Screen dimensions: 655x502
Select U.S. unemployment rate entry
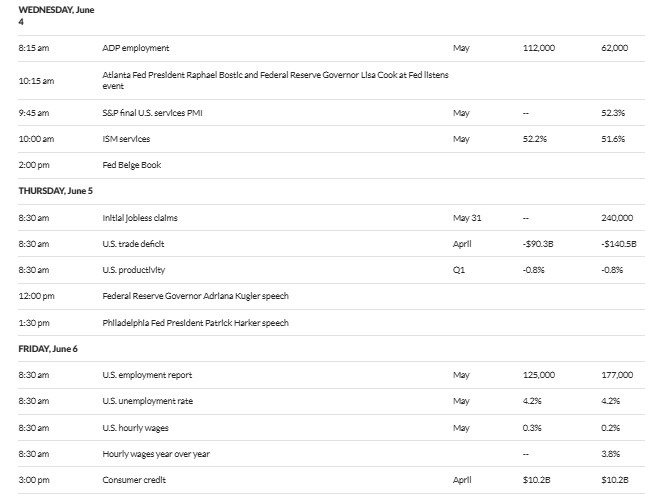tap(147, 401)
